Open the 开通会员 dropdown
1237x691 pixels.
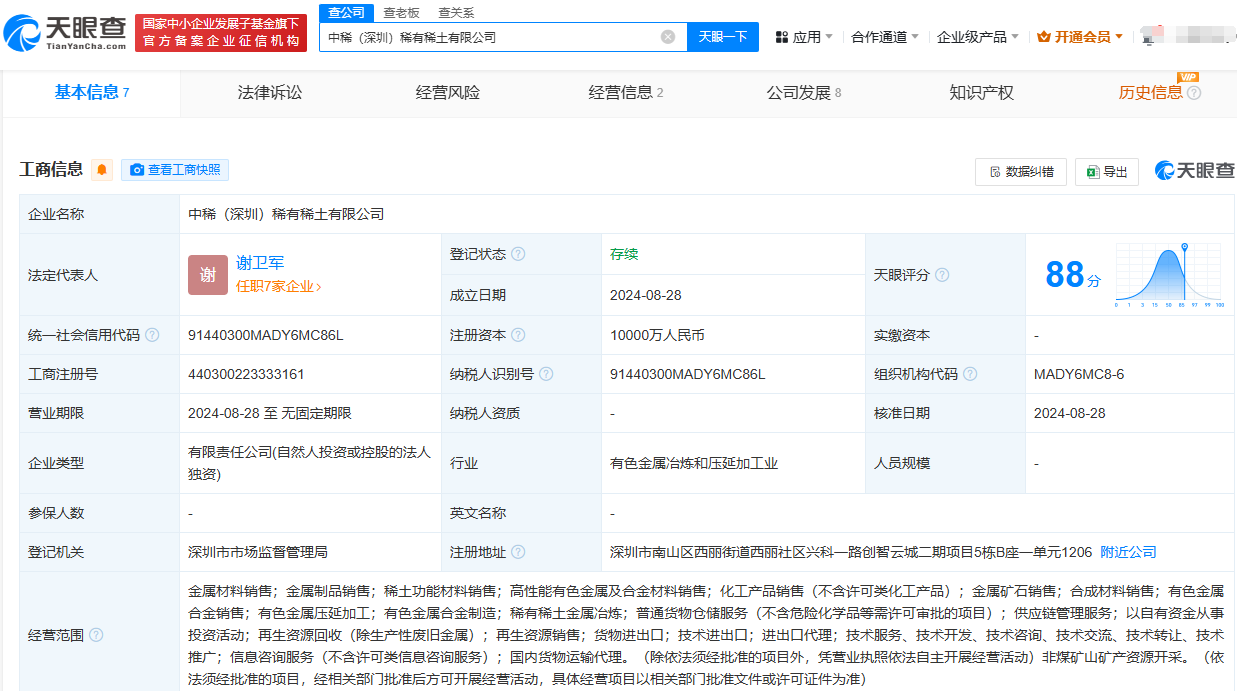(1080, 37)
